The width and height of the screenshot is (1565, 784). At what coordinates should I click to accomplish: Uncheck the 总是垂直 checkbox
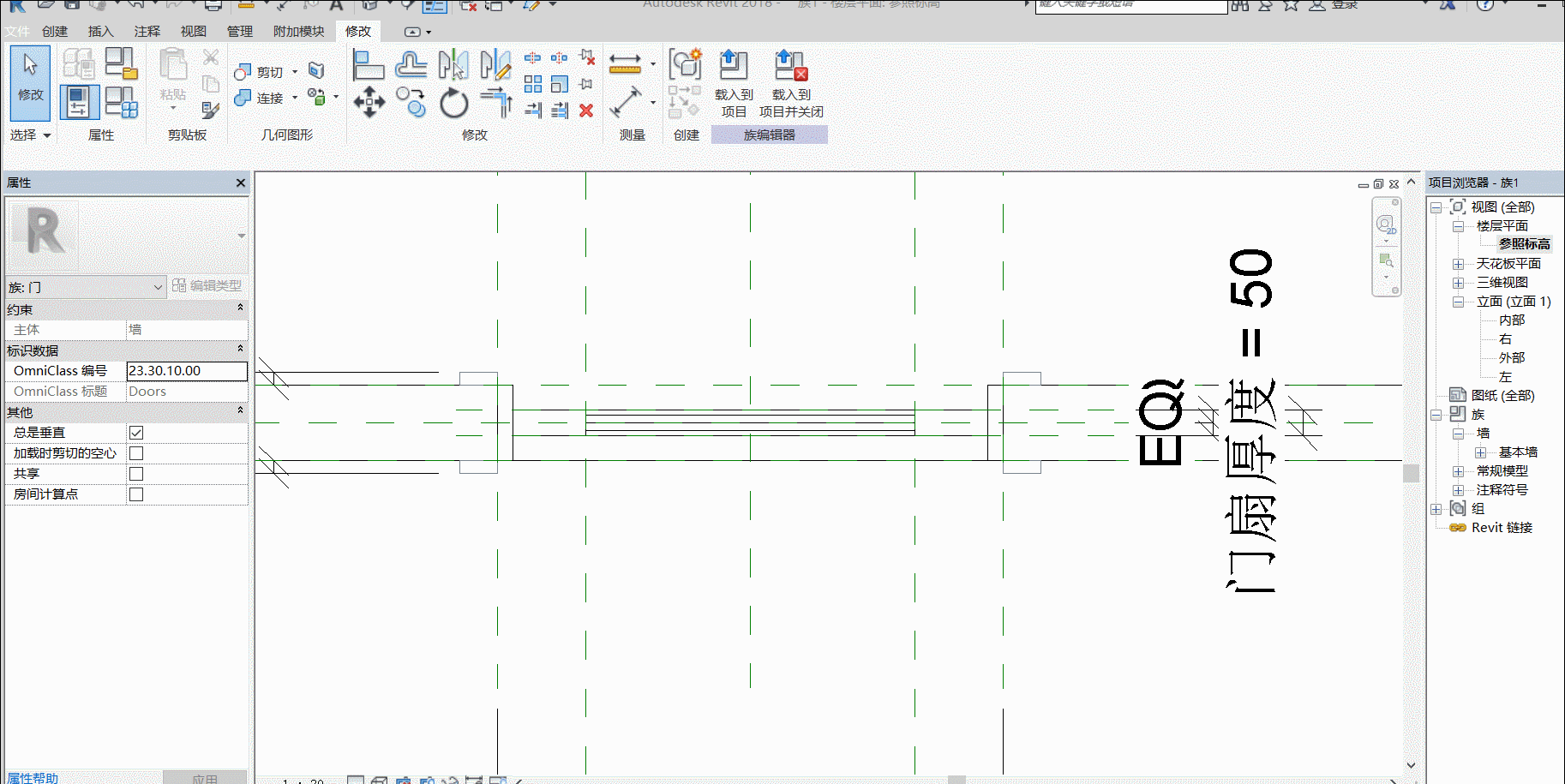[x=136, y=433]
